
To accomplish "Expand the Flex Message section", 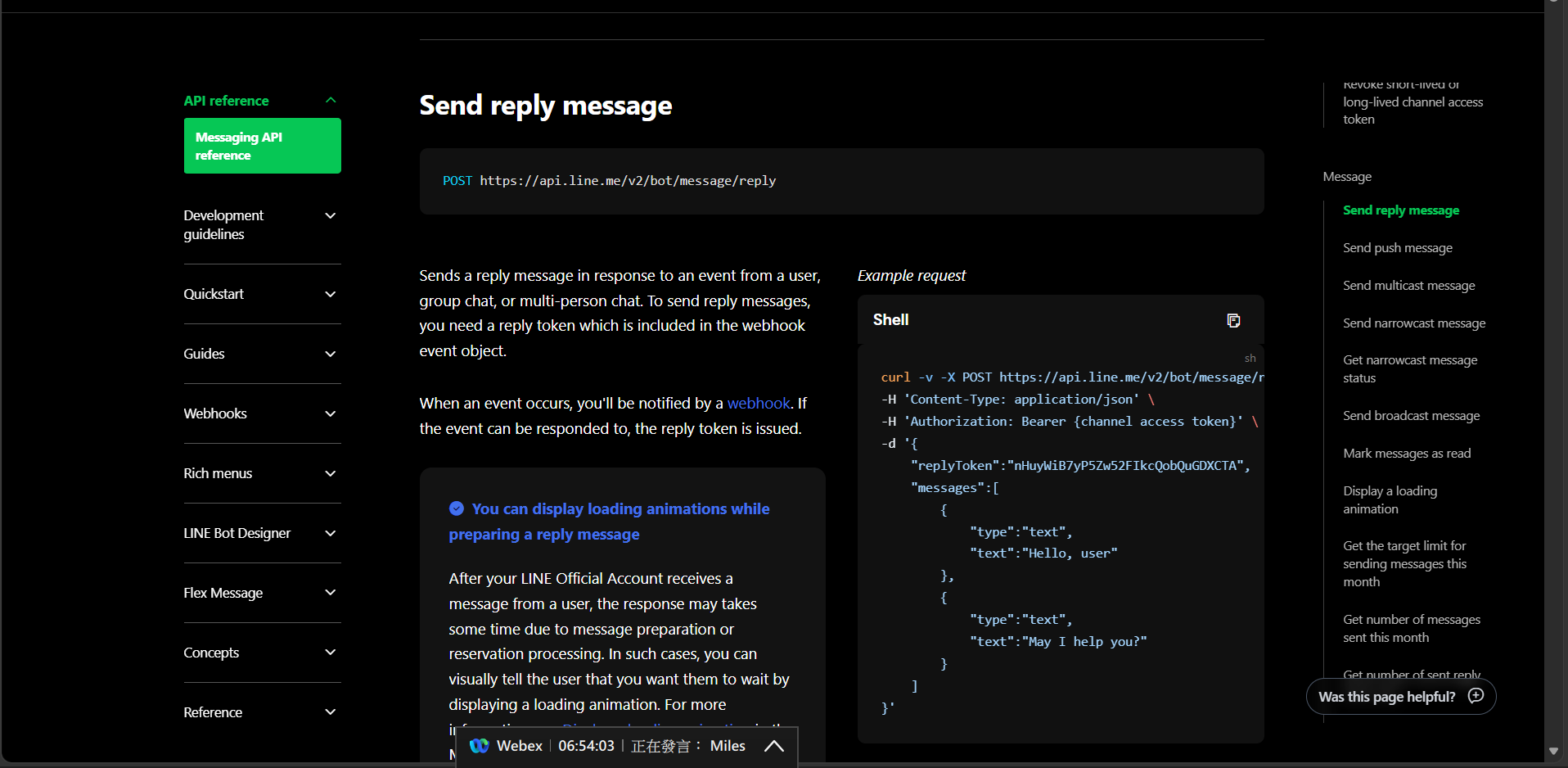I will [x=331, y=593].
